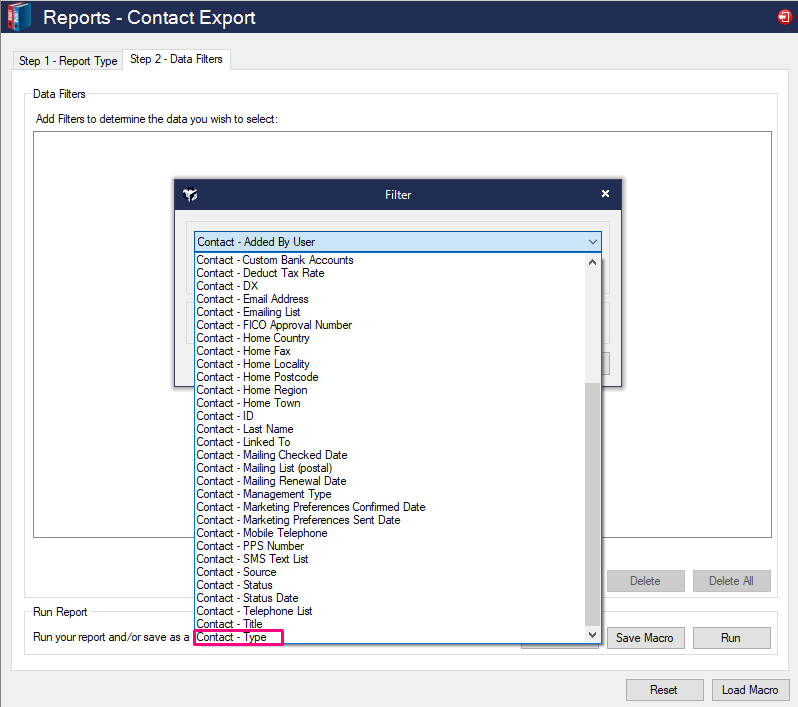
Task: Select Contact - Email Address option
Action: coord(252,299)
